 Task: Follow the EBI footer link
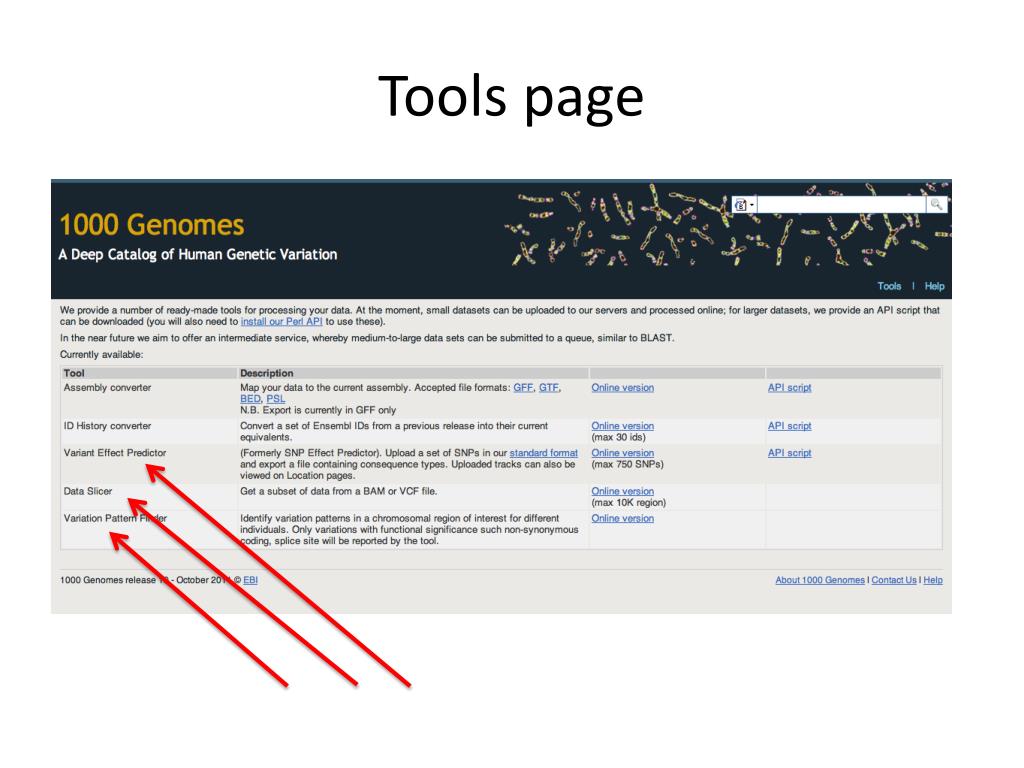[250, 580]
